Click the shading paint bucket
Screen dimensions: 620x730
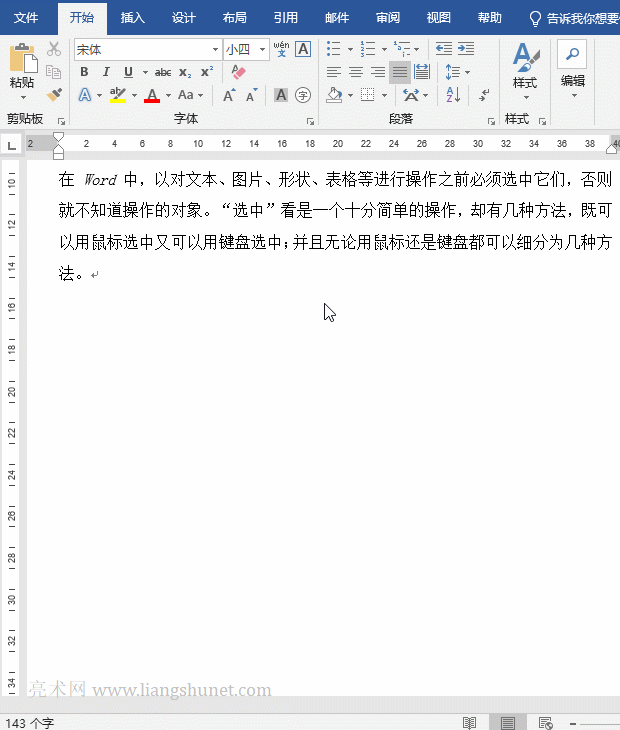[x=334, y=95]
